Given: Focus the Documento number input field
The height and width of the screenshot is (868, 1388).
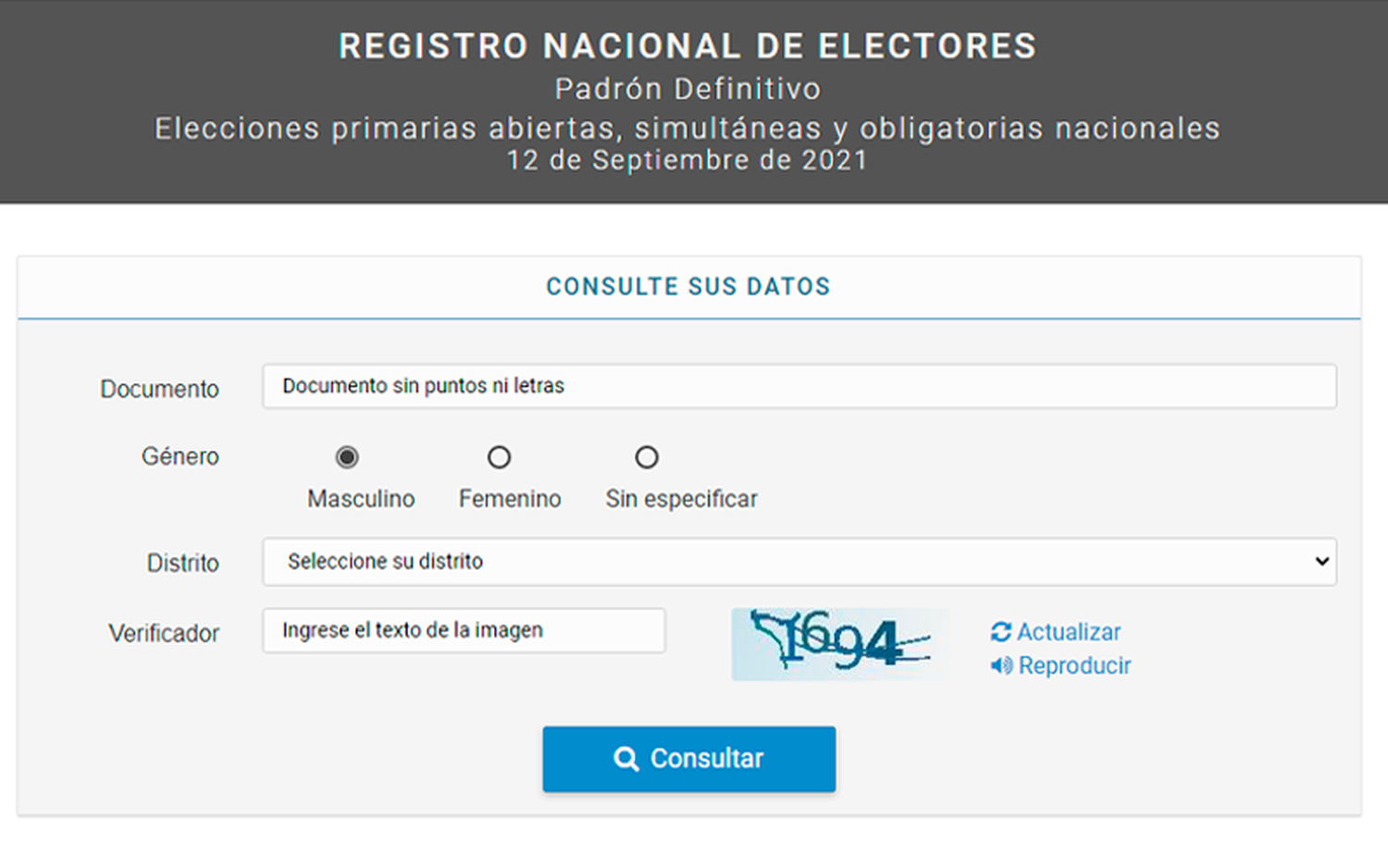Looking at the screenshot, I should coord(798,386).
